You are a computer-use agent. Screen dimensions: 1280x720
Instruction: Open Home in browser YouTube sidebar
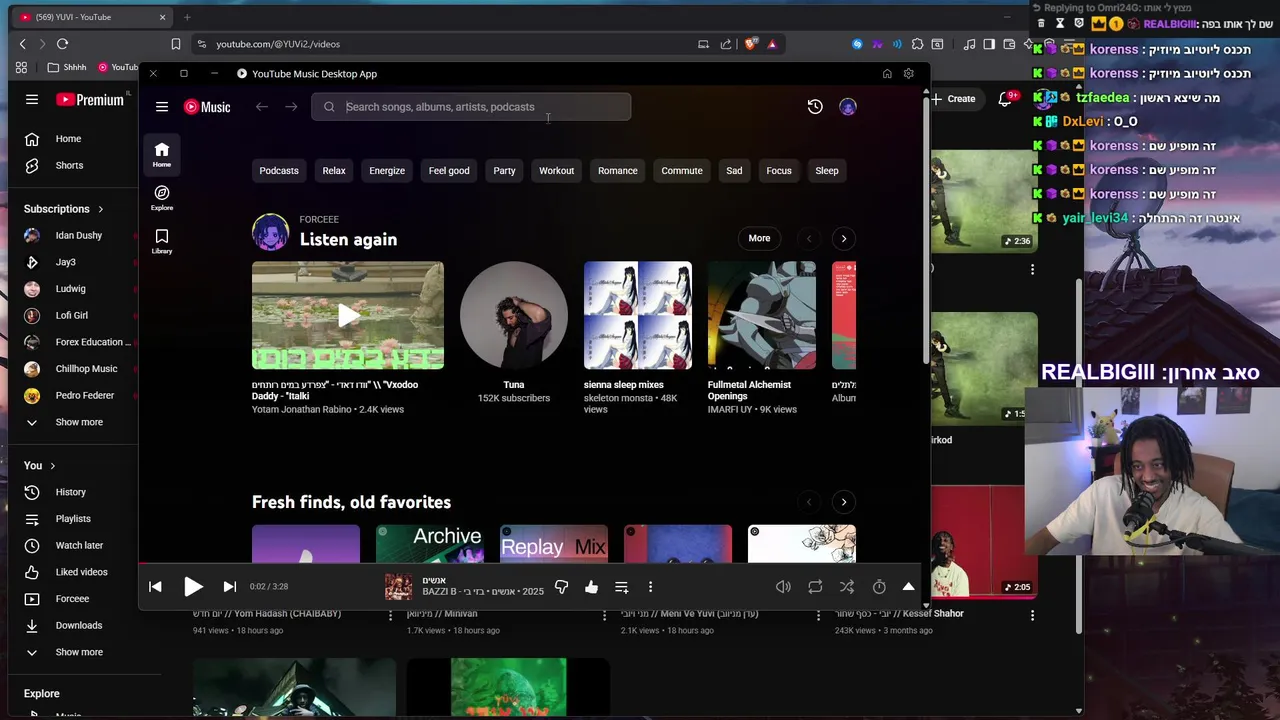[70, 139]
